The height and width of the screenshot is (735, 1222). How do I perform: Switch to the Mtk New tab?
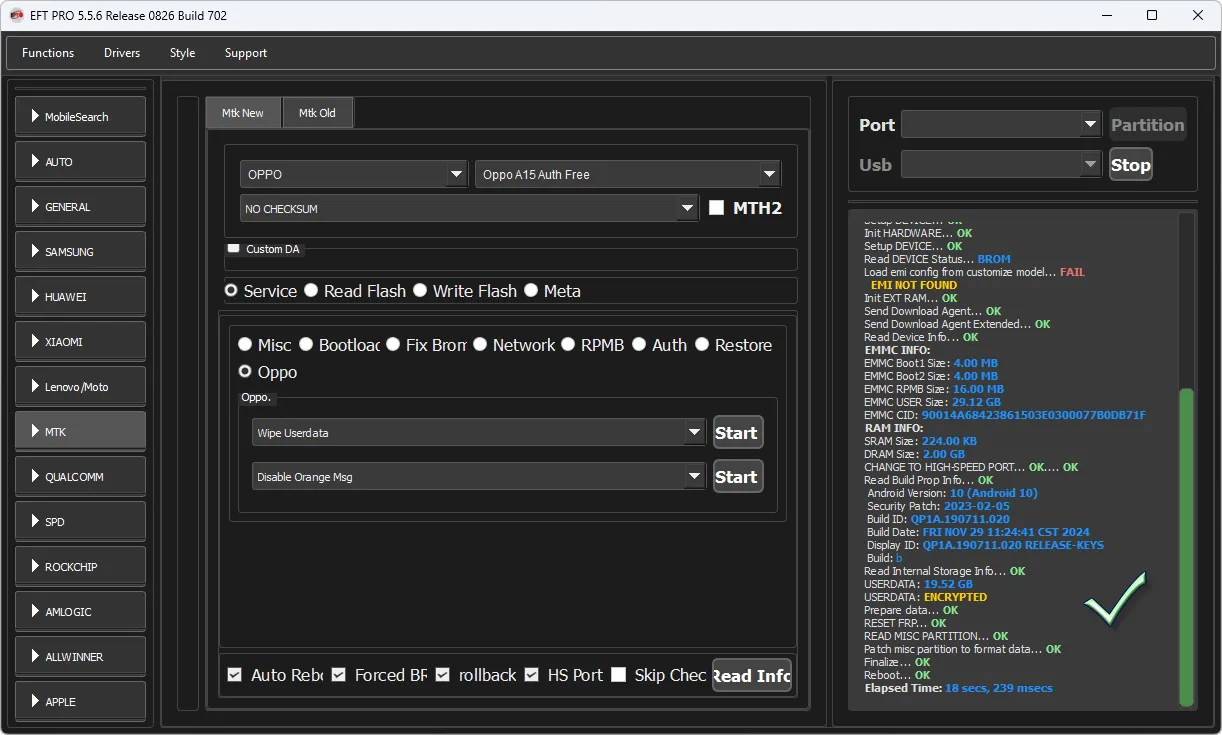(x=243, y=113)
